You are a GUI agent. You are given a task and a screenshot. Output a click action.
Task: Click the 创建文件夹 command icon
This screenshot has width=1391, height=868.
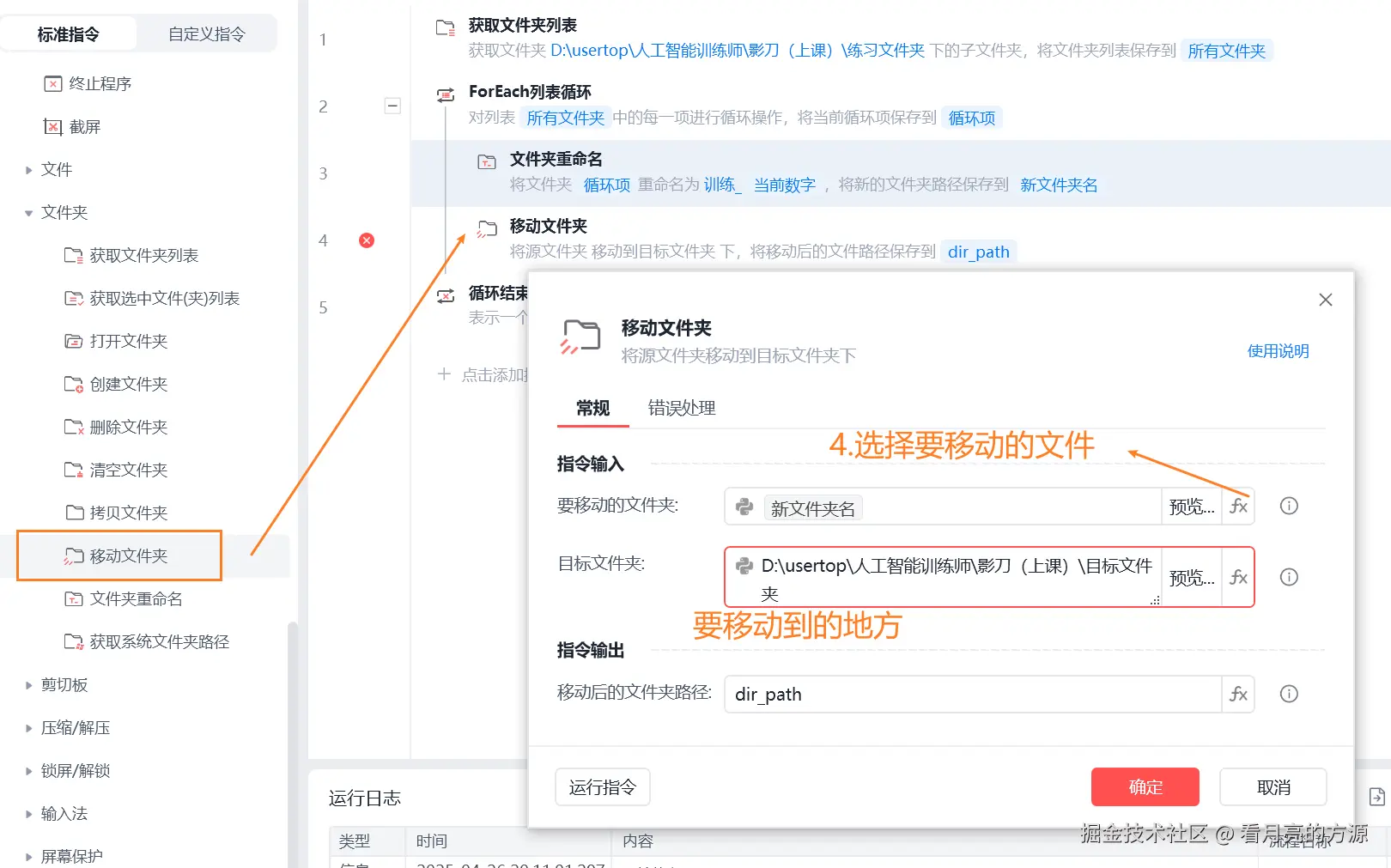pyautogui.click(x=74, y=384)
